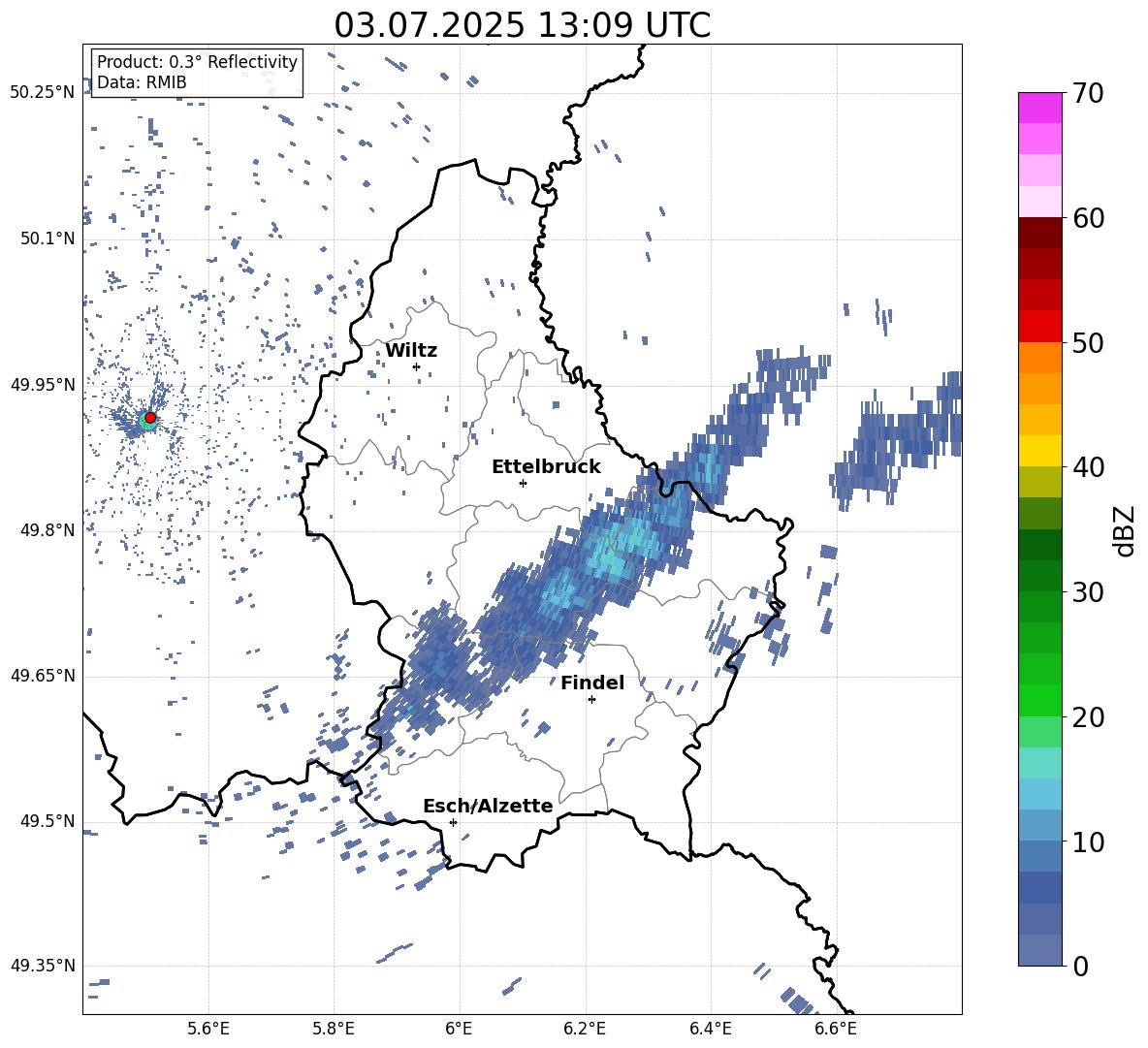1148x1048 pixels.
Task: Select the Wiltz city label
Action: [411, 351]
